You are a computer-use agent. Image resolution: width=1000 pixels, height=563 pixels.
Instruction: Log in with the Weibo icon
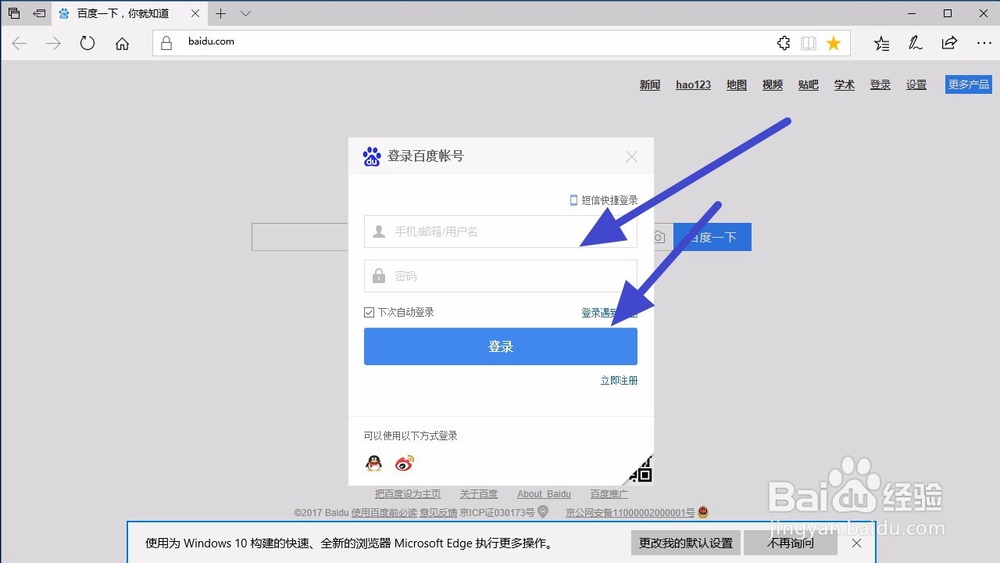point(404,464)
